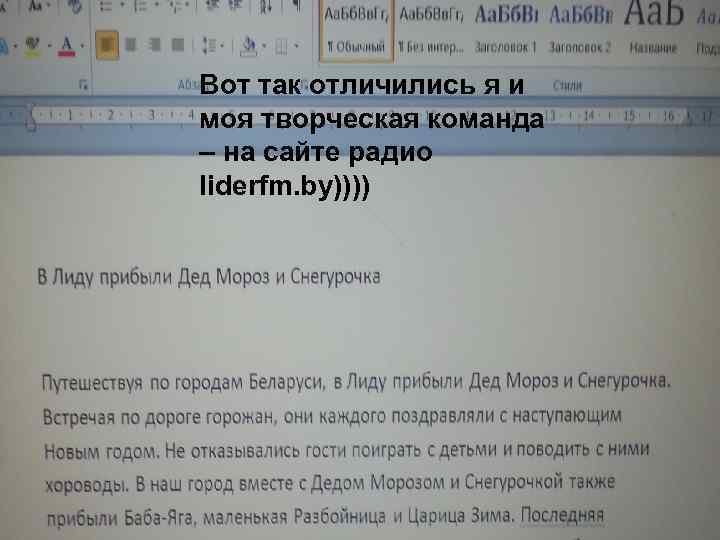Click the line starting 'Встречая по дороге горожан'
Screen dimensions: 720x540
[332, 416]
